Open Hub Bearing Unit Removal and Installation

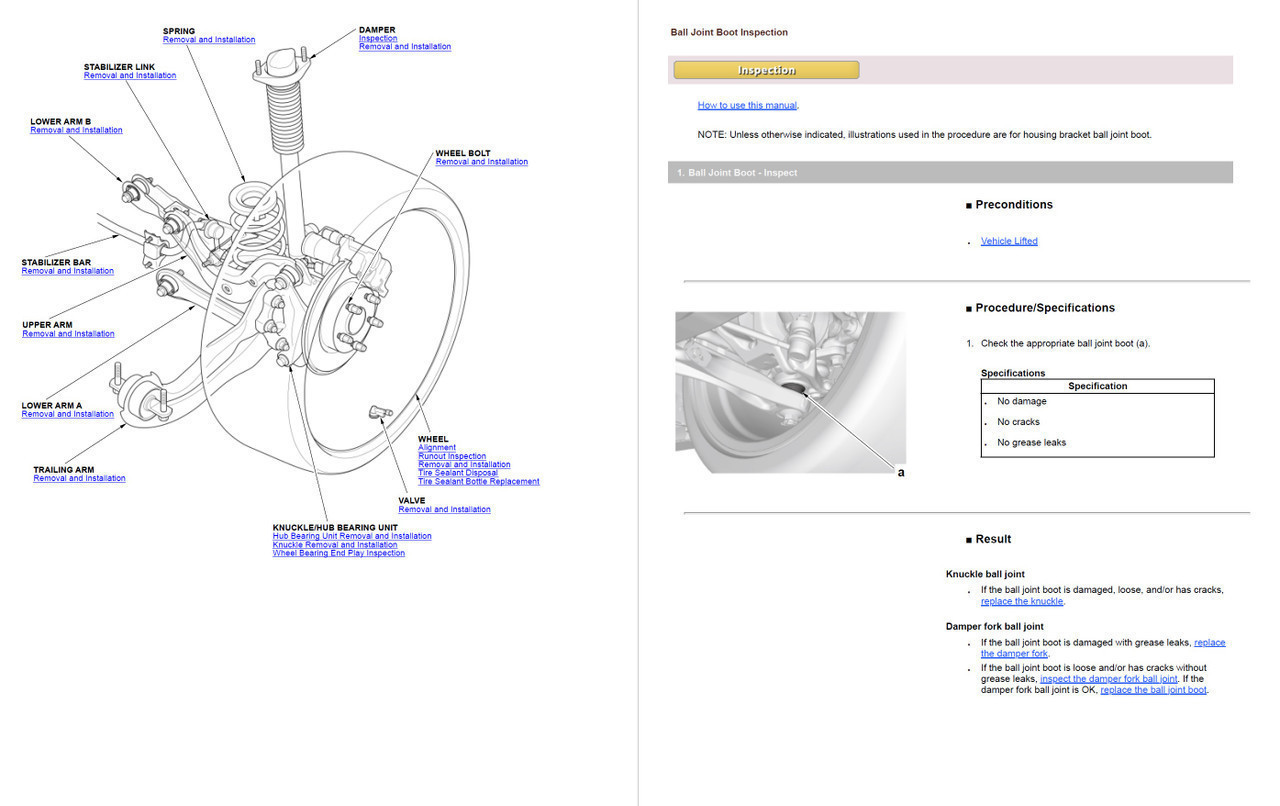[x=352, y=536]
